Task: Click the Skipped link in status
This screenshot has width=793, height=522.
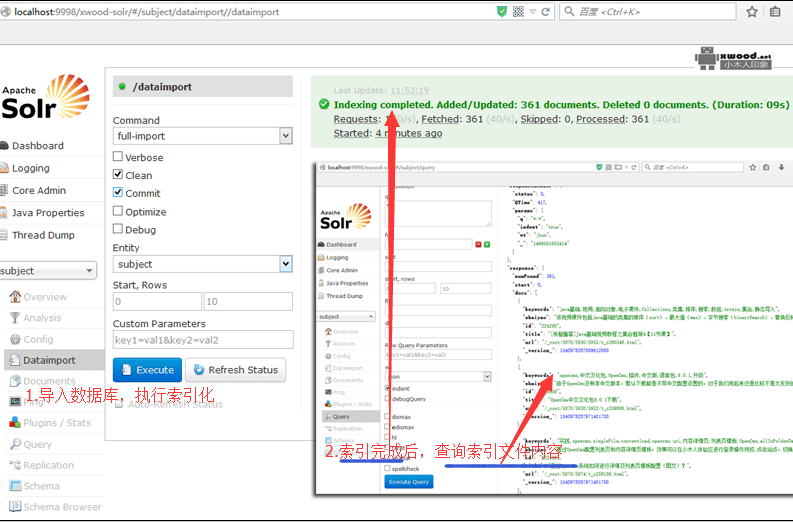Action: [540, 119]
